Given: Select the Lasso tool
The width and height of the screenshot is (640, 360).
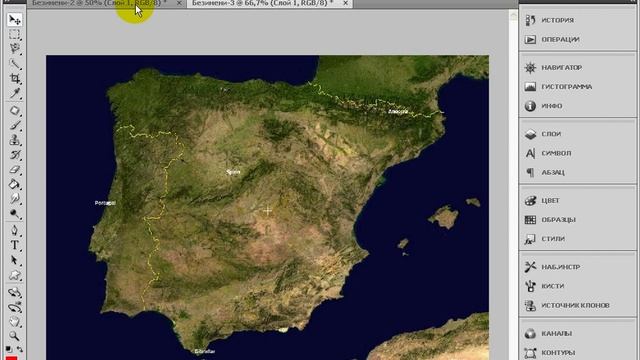Looking at the screenshot, I should [x=15, y=49].
